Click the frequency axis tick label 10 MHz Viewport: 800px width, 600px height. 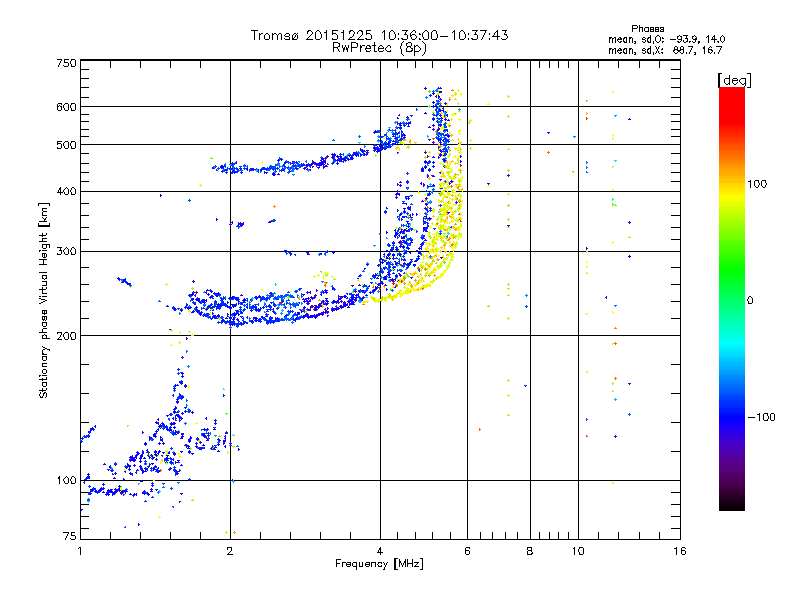click(x=578, y=551)
